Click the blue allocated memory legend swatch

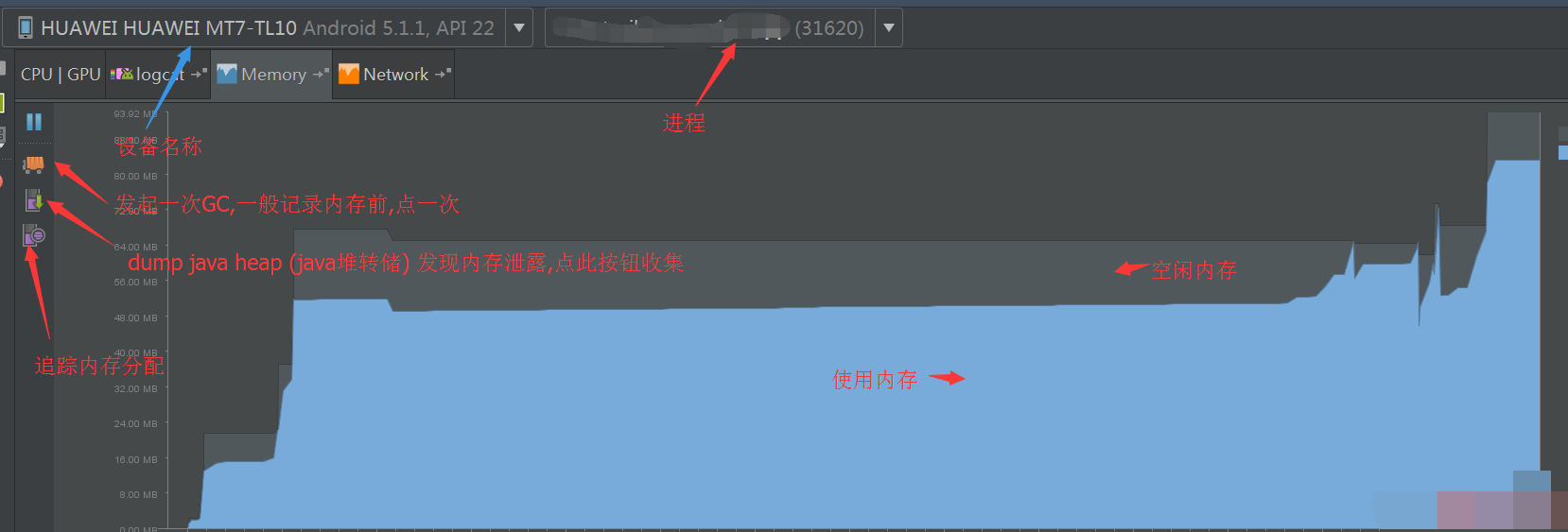point(1563,152)
